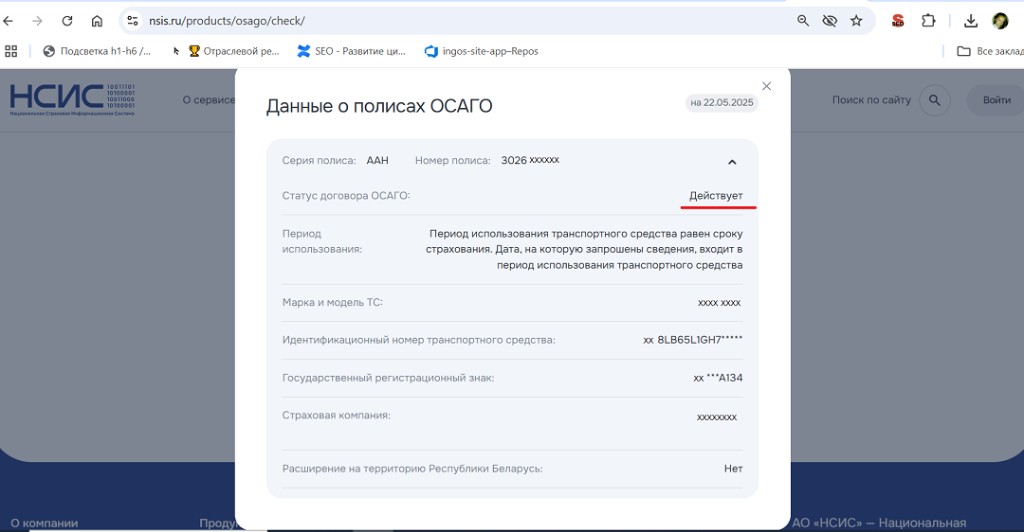1024x532 pixels.
Task: Open bookmark Отраслевой ре...
Action: [234, 51]
